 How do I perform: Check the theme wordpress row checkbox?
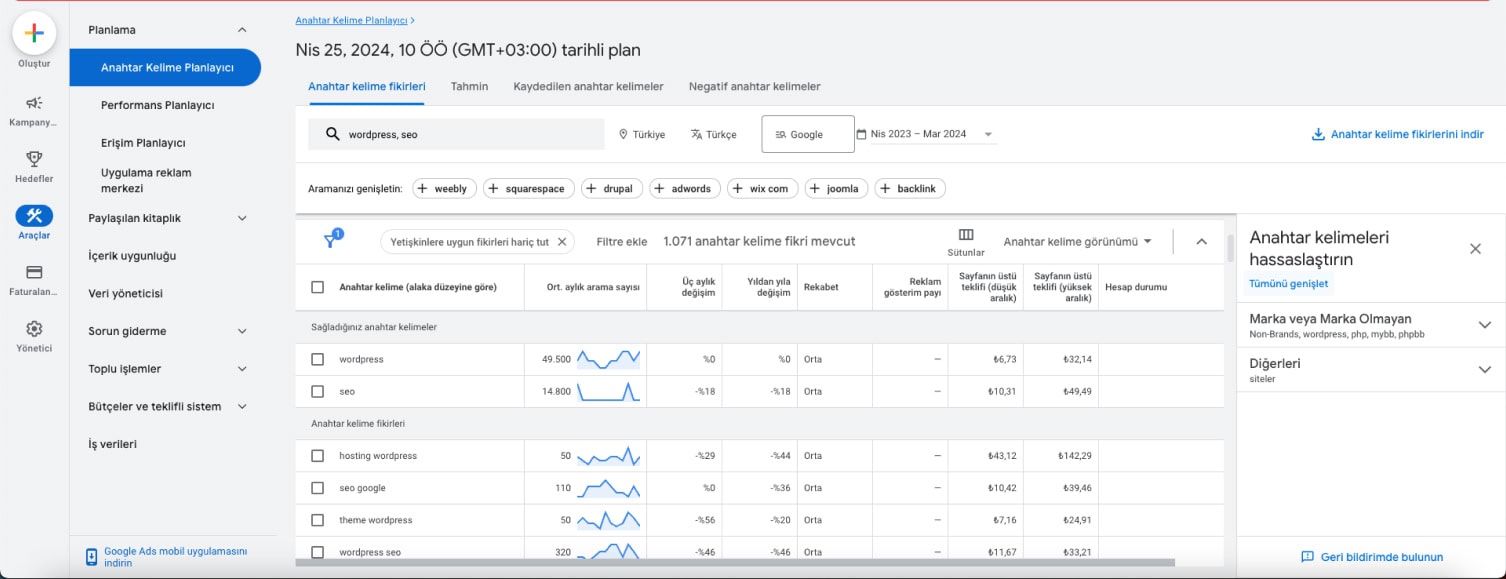(x=318, y=520)
